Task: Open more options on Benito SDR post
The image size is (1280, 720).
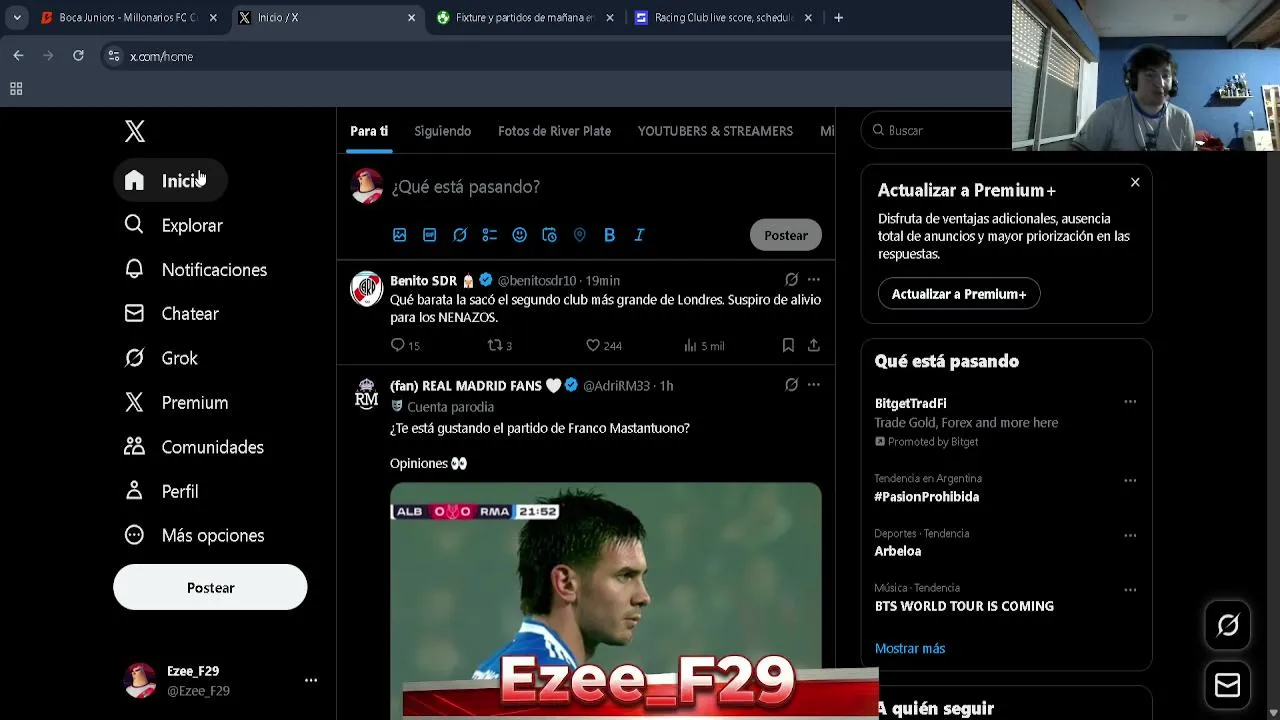Action: coord(814,280)
